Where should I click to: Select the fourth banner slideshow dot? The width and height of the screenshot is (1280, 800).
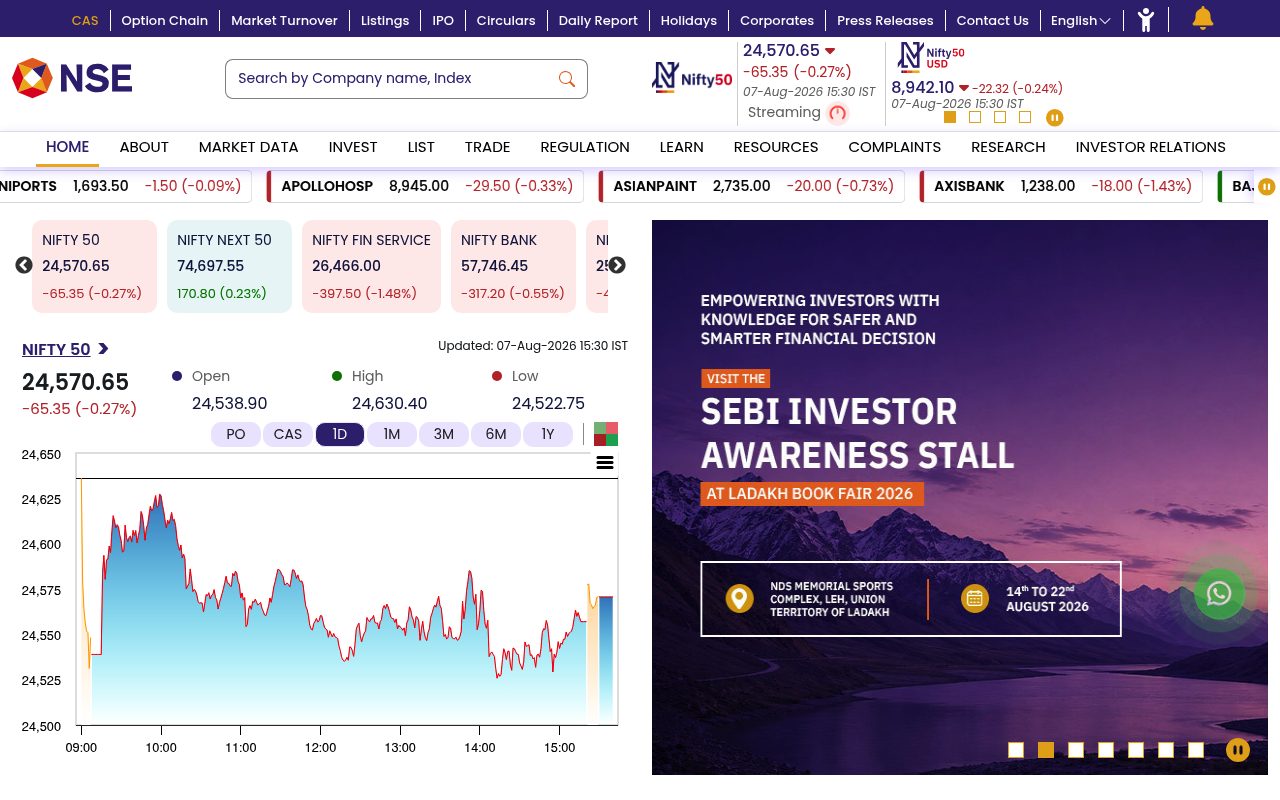[1106, 750]
